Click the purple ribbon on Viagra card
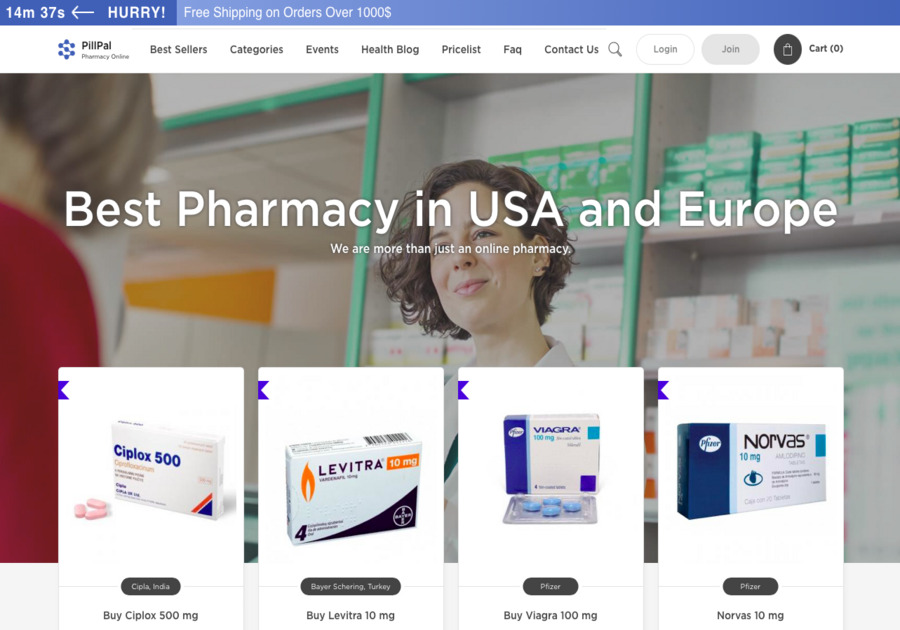This screenshot has height=630, width=900. (464, 390)
